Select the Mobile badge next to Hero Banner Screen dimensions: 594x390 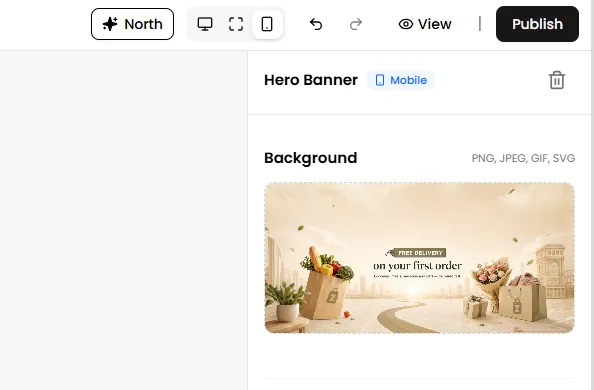[x=400, y=80]
